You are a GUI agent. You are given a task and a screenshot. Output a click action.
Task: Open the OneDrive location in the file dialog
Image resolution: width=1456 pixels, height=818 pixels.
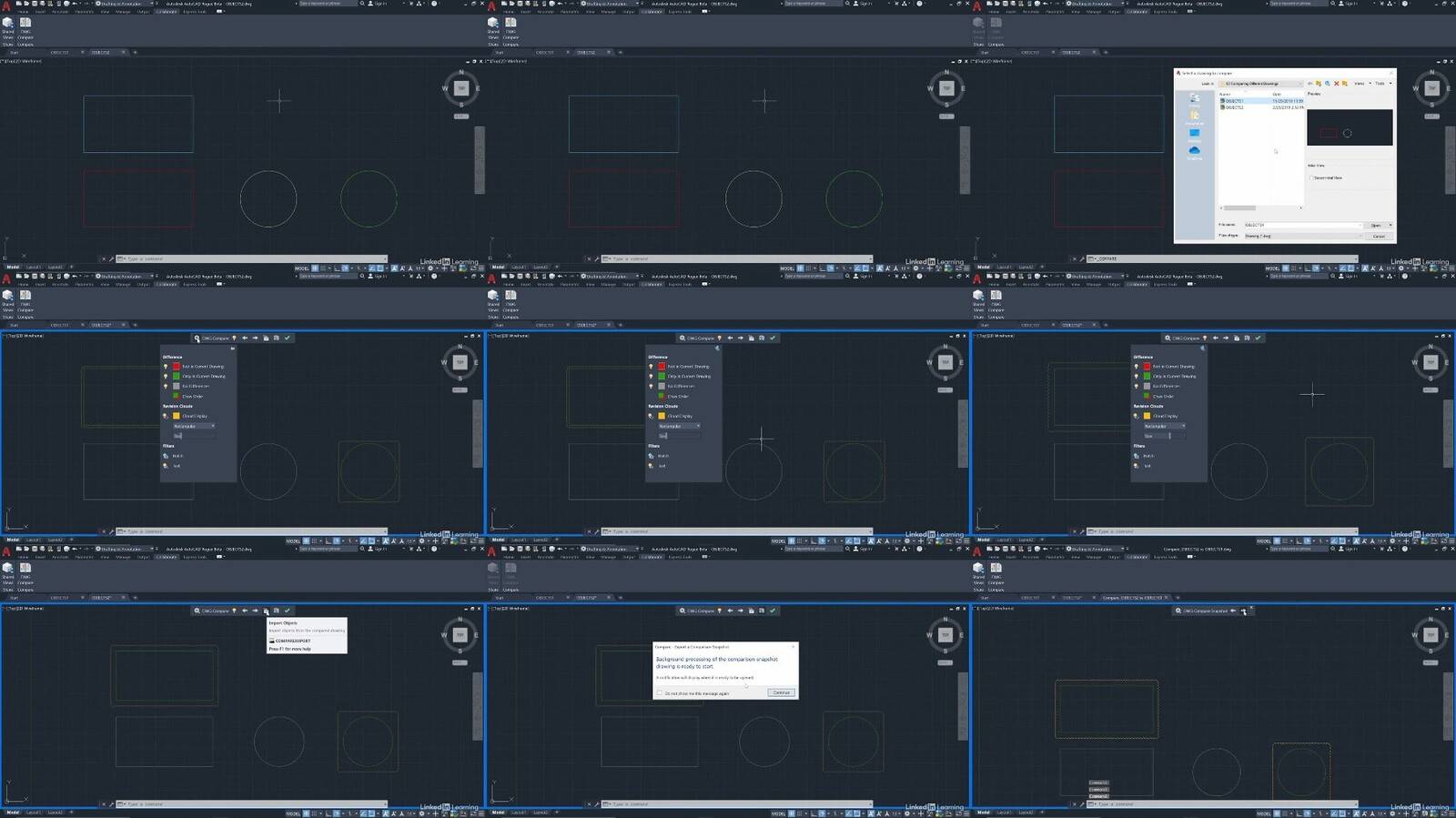point(1195,153)
